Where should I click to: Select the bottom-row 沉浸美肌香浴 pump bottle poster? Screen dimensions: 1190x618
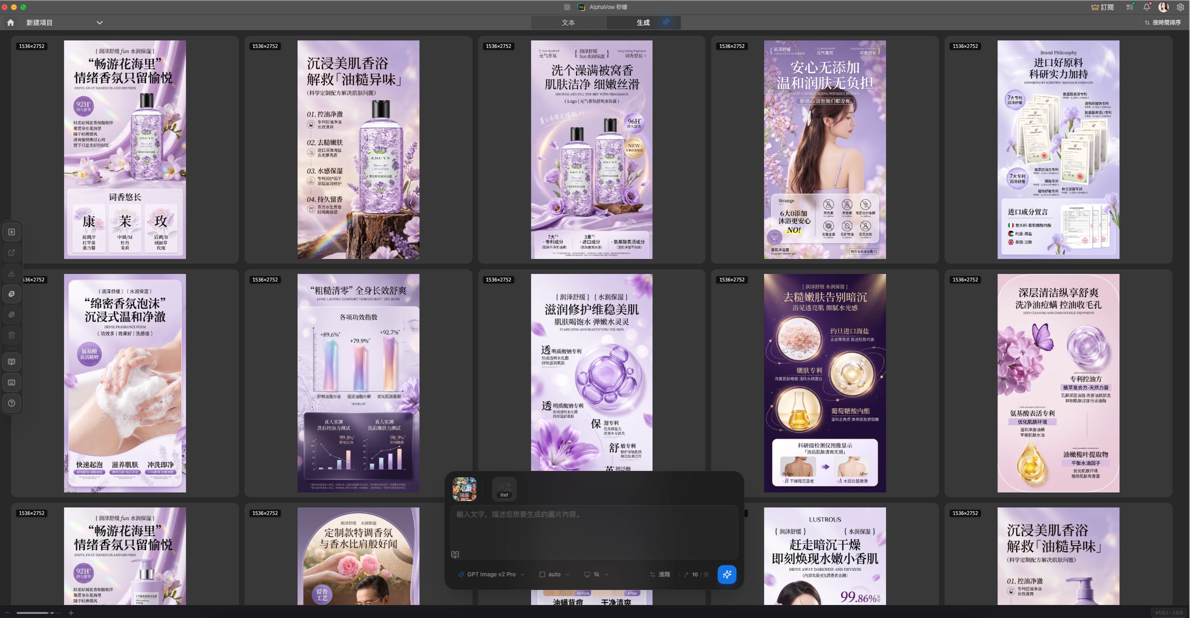[1058, 557]
